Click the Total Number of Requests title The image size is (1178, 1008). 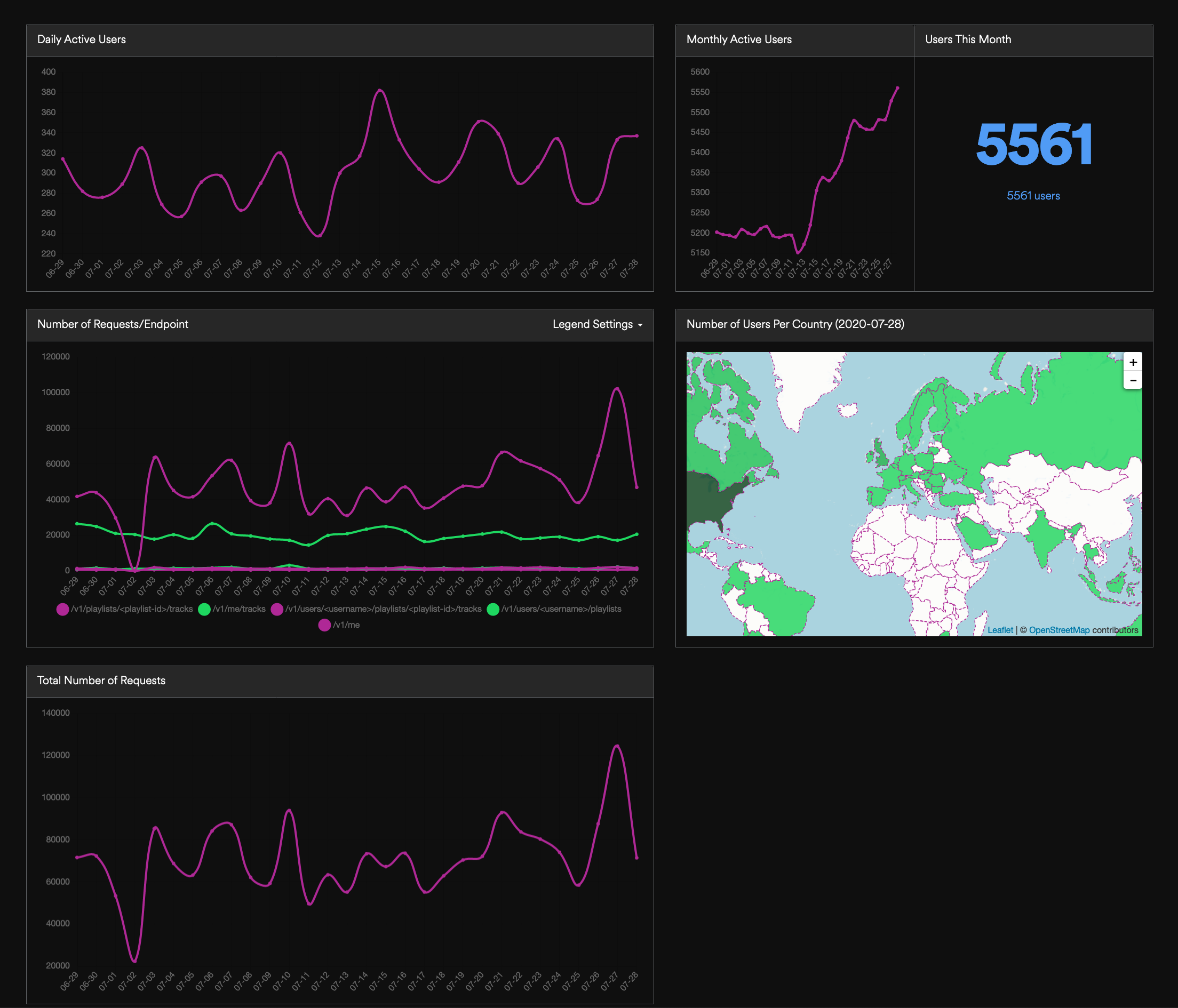click(x=101, y=680)
